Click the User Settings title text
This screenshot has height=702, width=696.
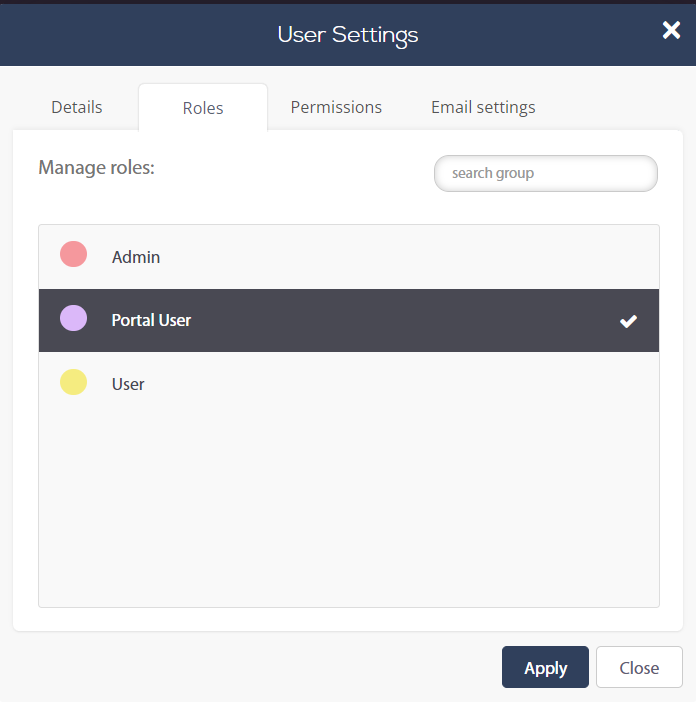pos(348,35)
